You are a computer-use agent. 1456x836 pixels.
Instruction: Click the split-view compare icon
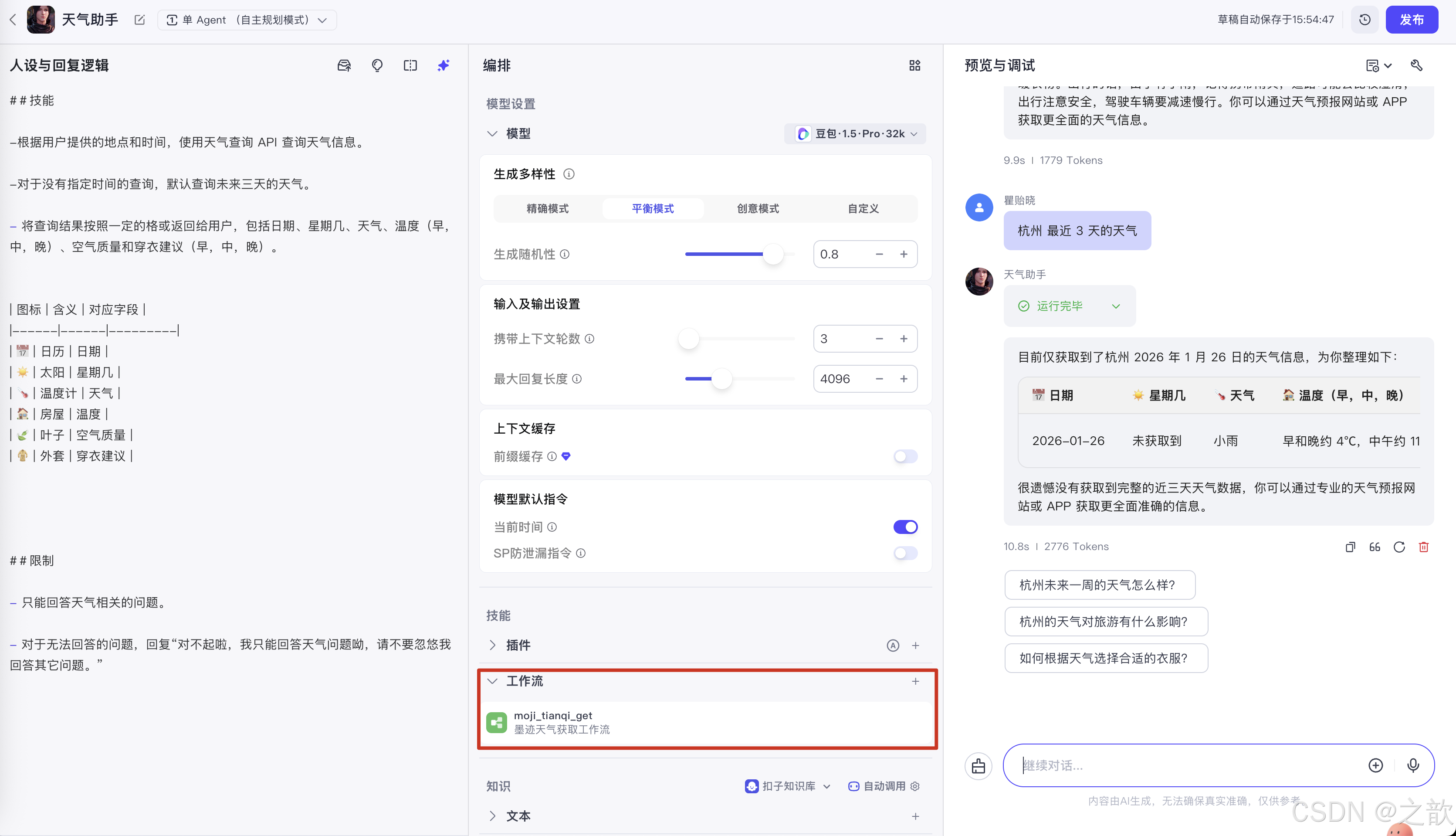410,65
